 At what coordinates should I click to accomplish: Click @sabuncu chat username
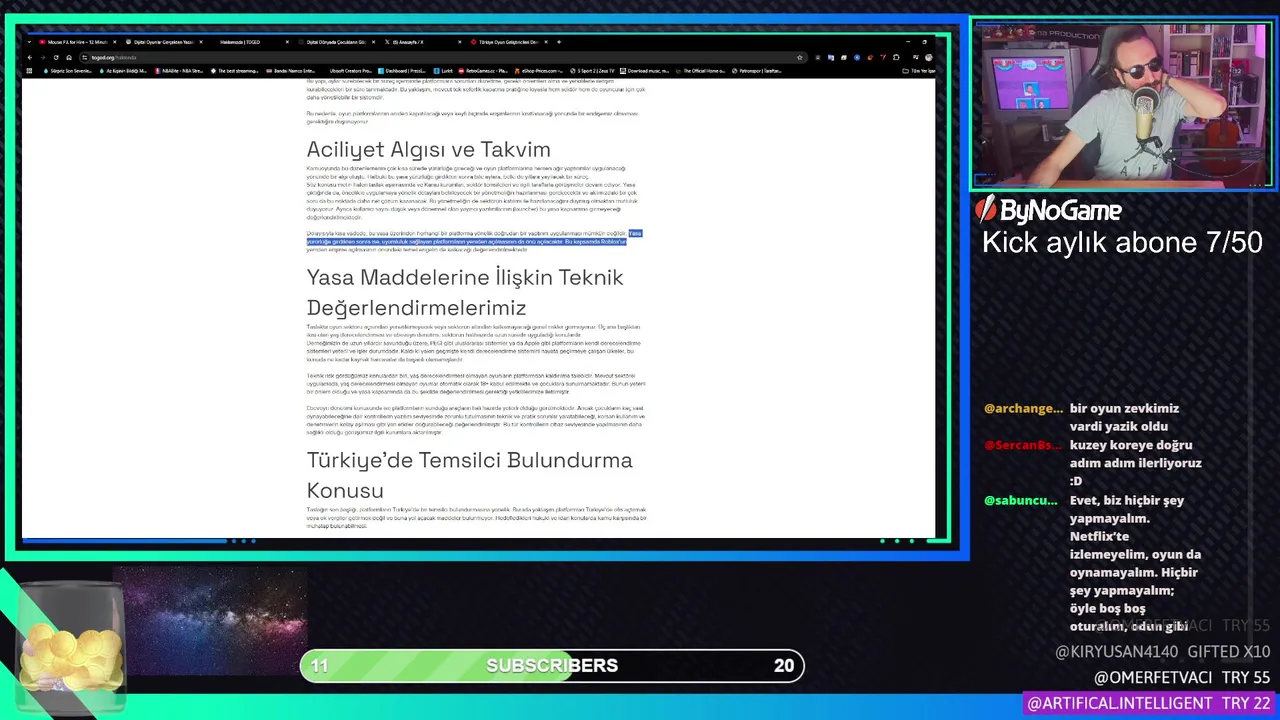[x=1020, y=500]
